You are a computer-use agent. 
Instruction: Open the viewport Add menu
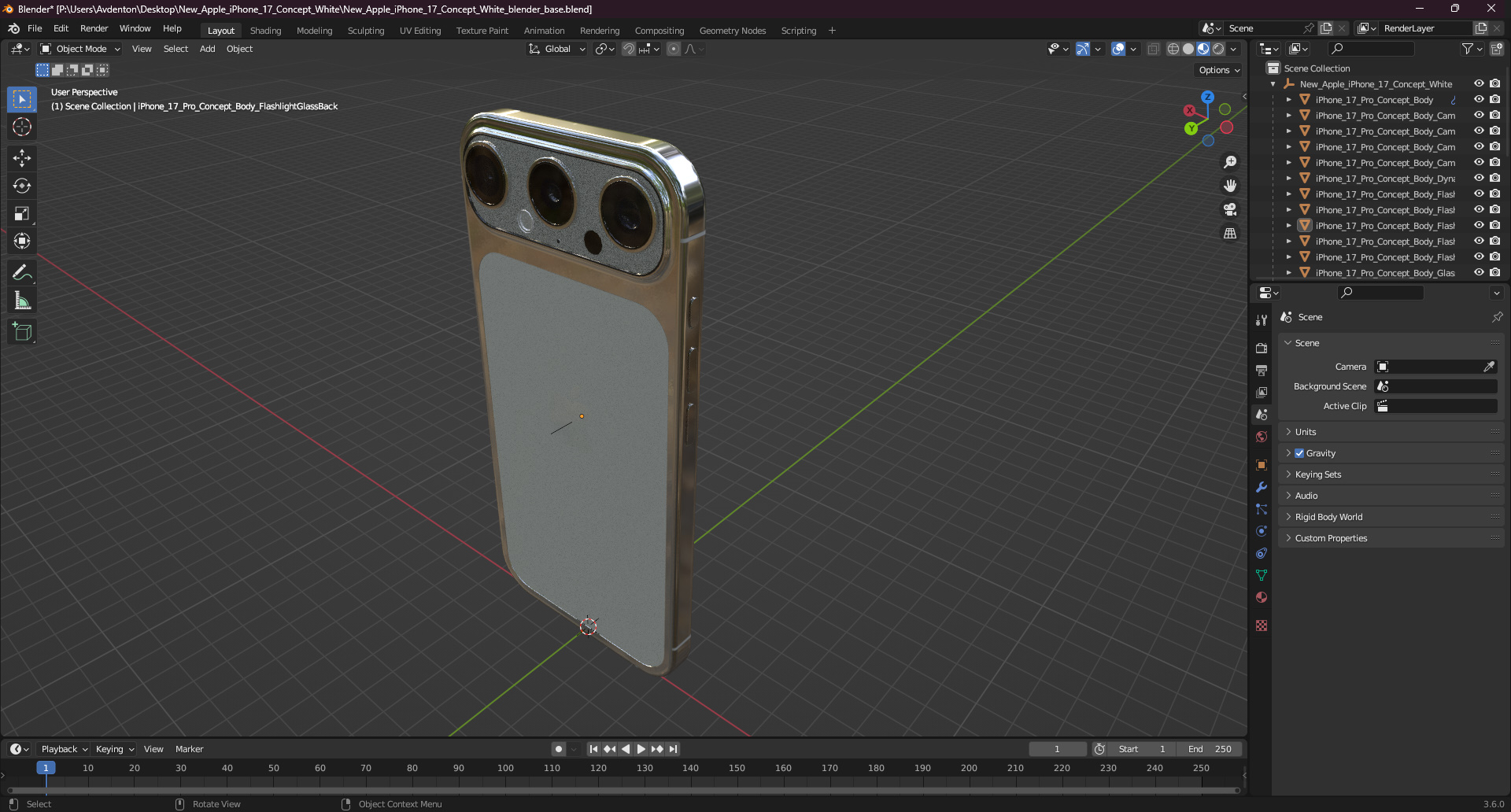(x=207, y=49)
